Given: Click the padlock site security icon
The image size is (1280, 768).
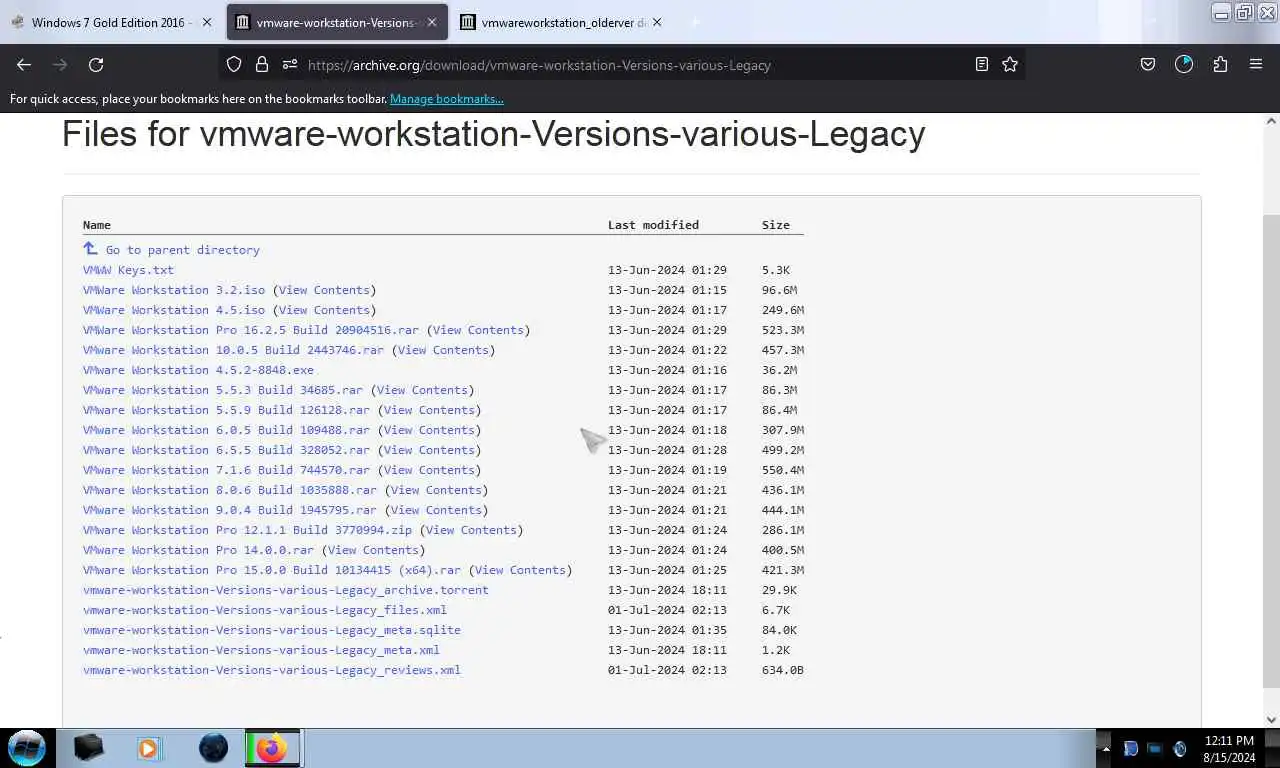Looking at the screenshot, I should (262, 65).
